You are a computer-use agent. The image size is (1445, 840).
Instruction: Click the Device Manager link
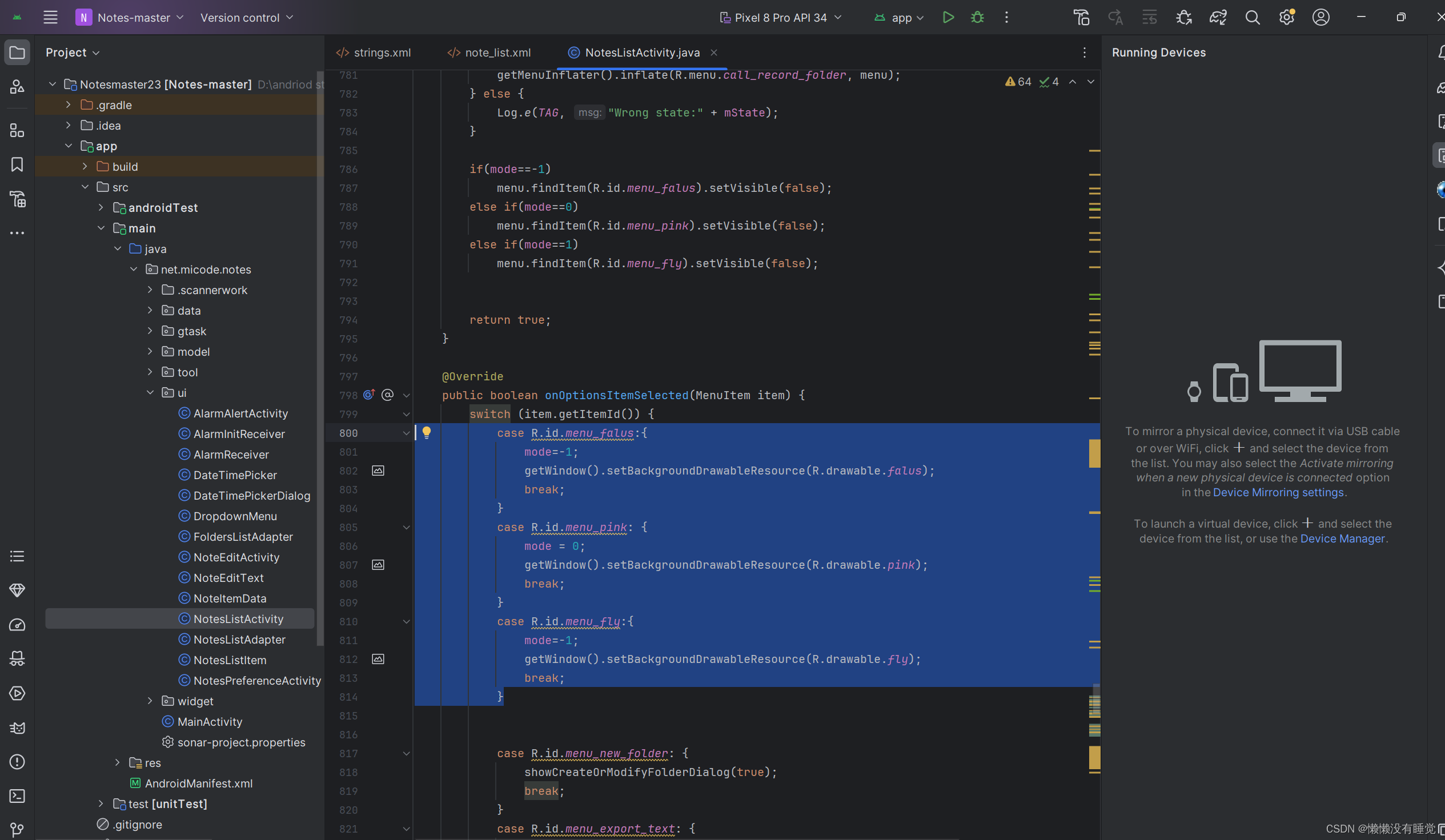[x=1342, y=538]
